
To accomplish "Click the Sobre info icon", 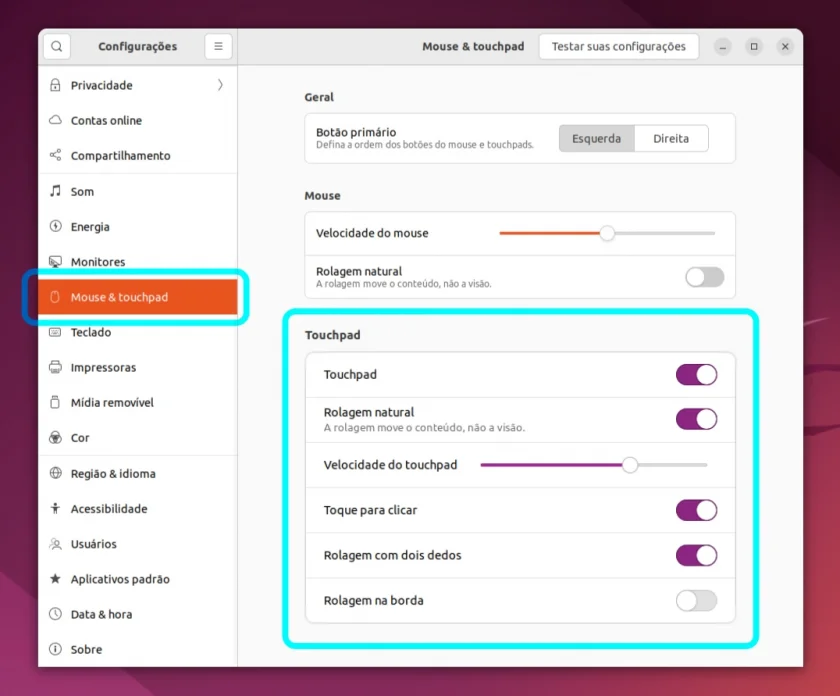I will (55, 649).
